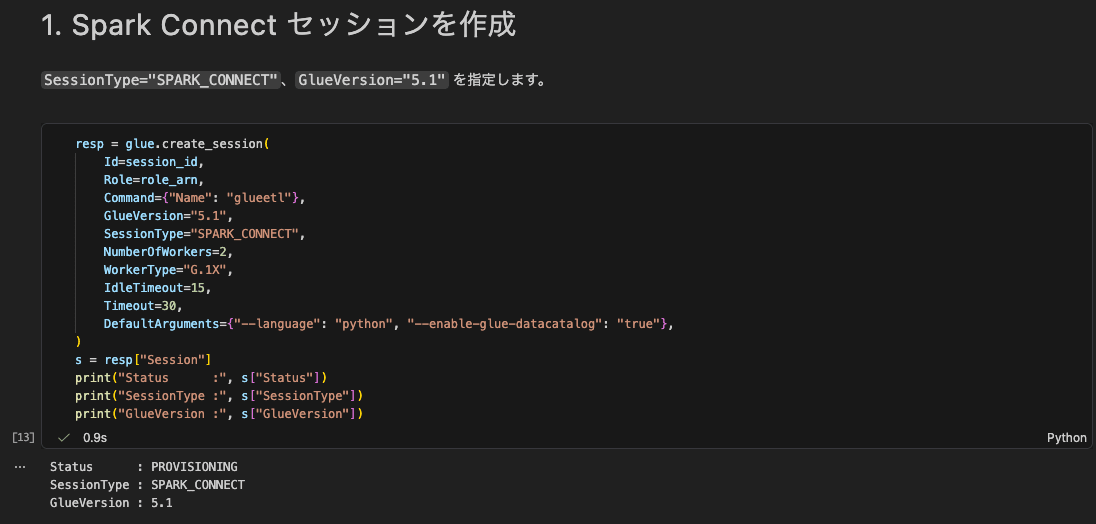Click the print("SessionType :") code line
Viewport: 1096px width, 524px height.
(x=219, y=395)
